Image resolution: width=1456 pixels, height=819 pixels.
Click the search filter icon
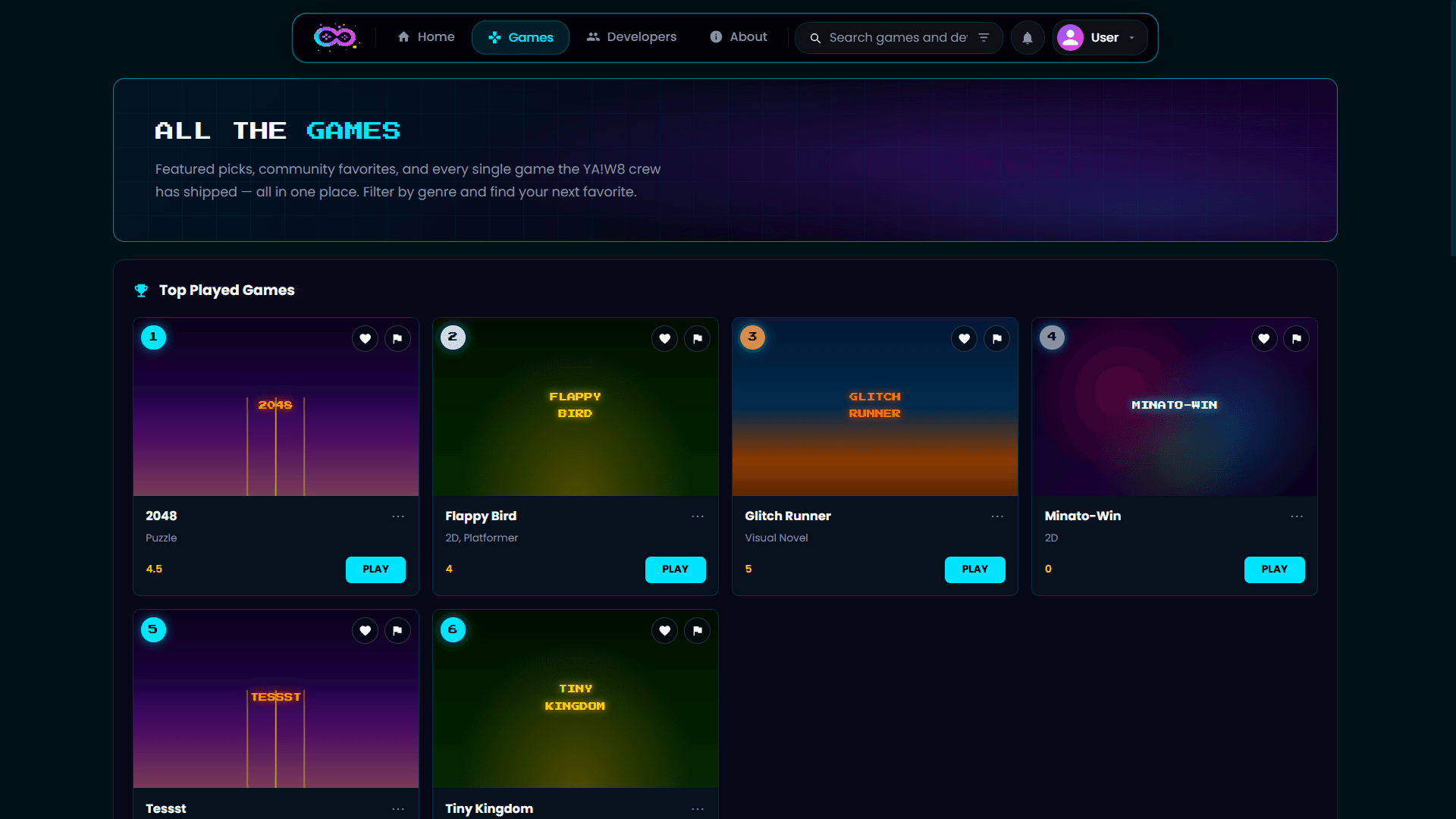(984, 38)
